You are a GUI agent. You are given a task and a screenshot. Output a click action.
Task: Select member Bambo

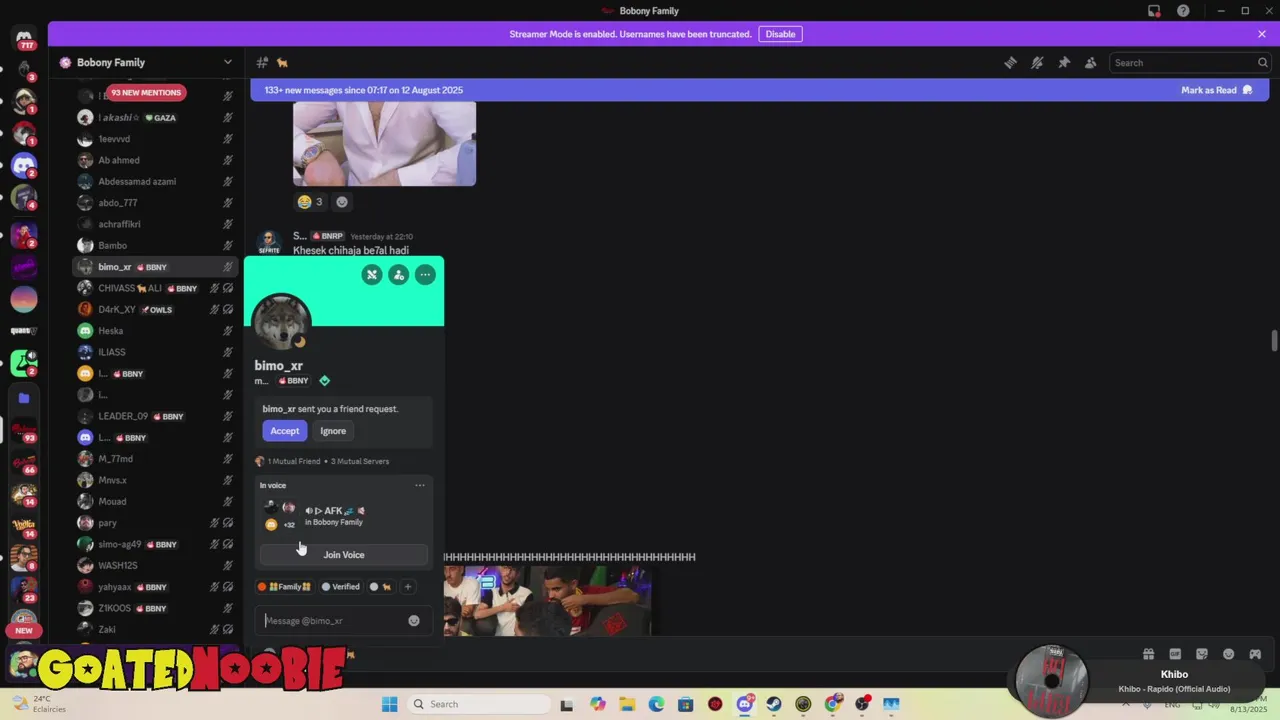pyautogui.click(x=155, y=245)
